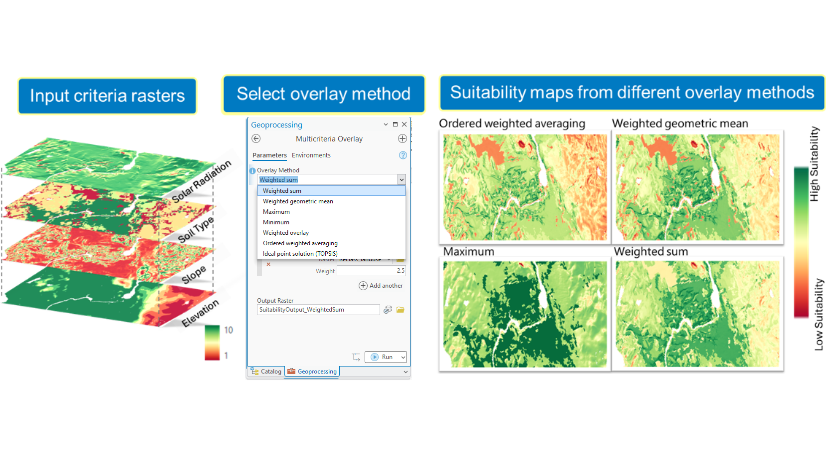Open the Run button dropdown arrow
Viewport: 826px width, 465px height.
[x=403, y=357]
